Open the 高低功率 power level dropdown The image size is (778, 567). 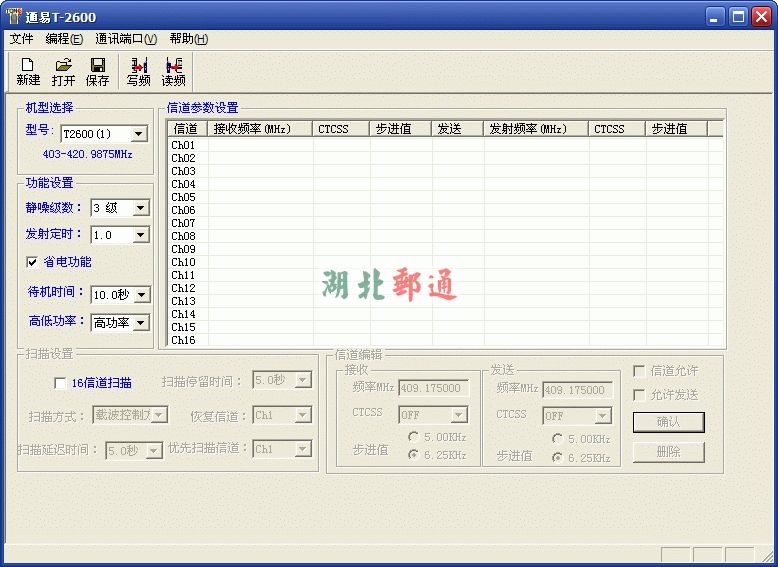140,323
